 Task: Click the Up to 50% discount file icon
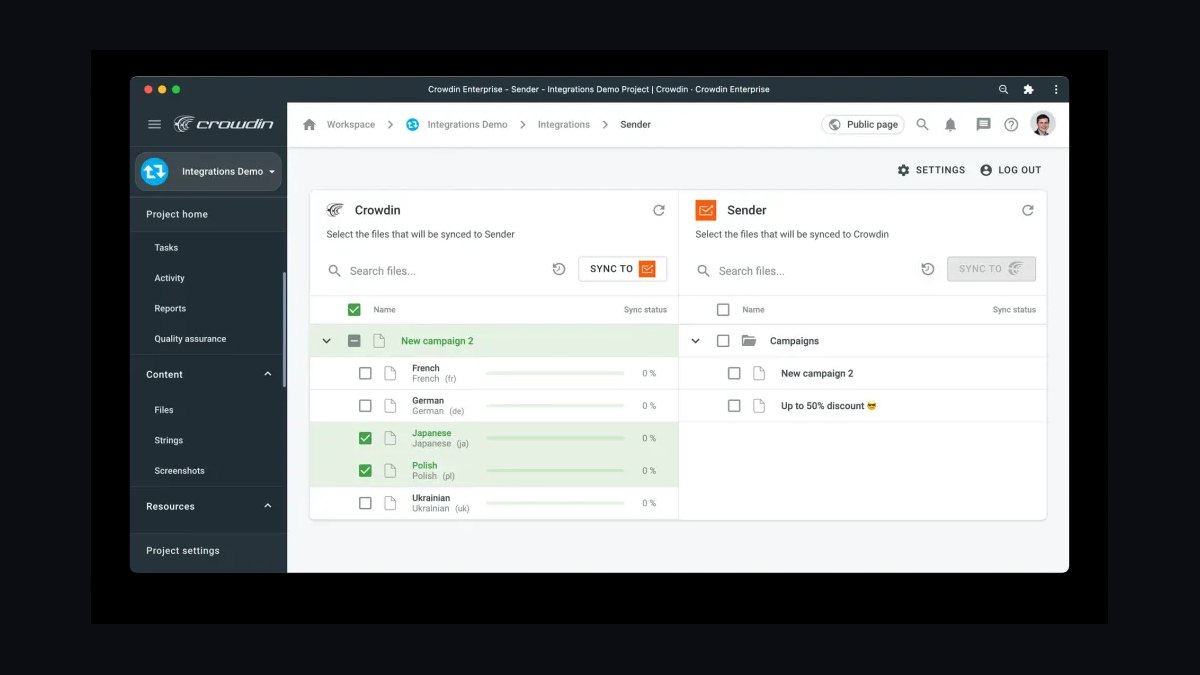tap(759, 406)
